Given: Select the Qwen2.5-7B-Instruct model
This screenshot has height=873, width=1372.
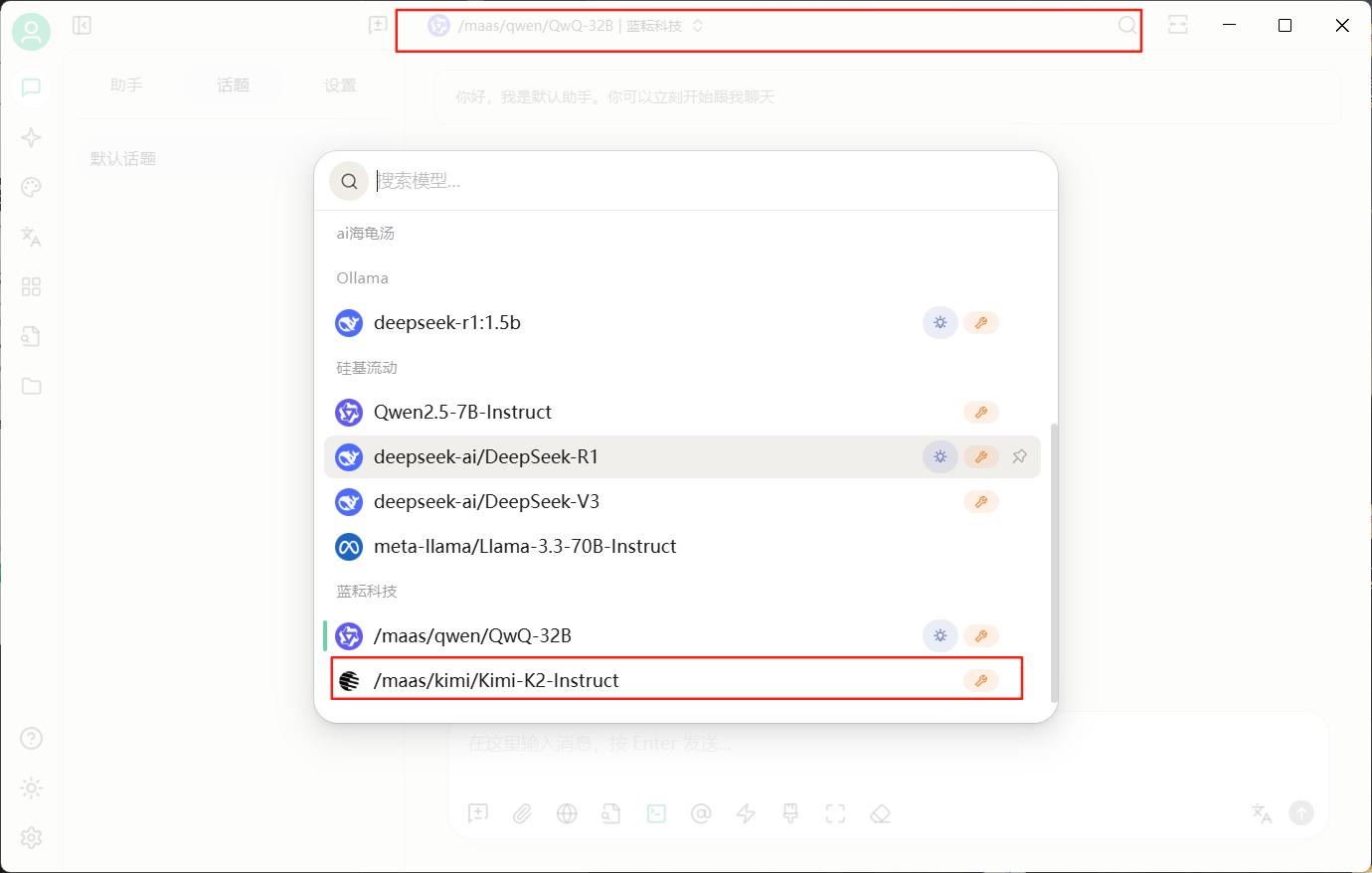Looking at the screenshot, I should (x=682, y=412).
